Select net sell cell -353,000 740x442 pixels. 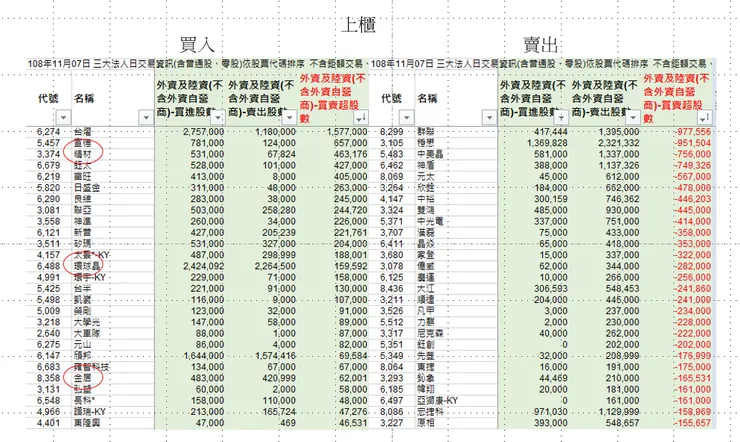click(x=692, y=244)
